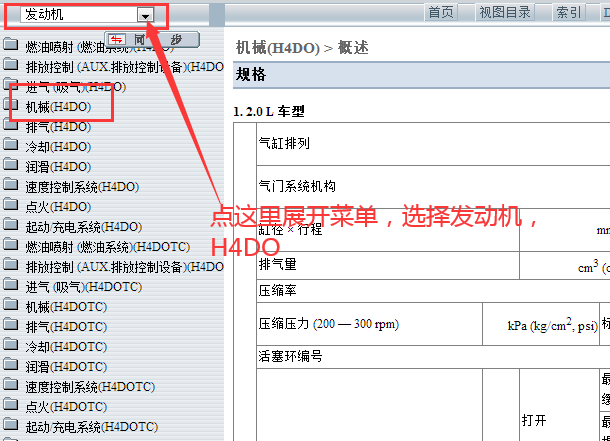Select 起动/充电系统(H4DOTC) tree entry

click(x=92, y=427)
